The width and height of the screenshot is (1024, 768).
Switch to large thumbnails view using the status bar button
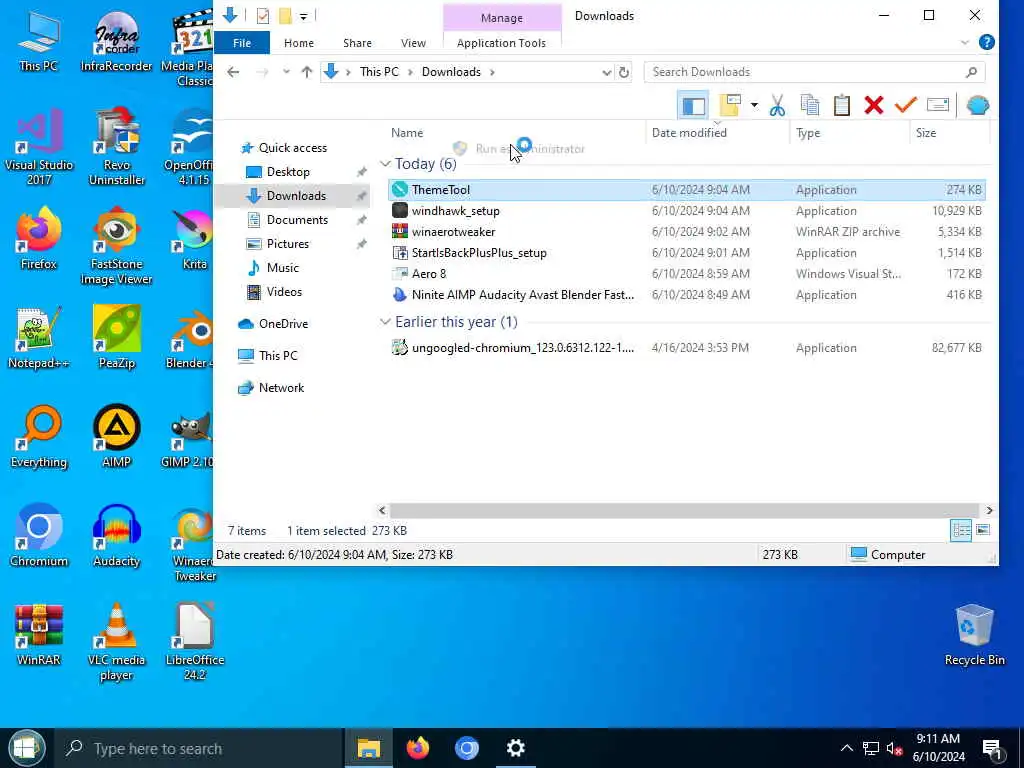coord(983,530)
